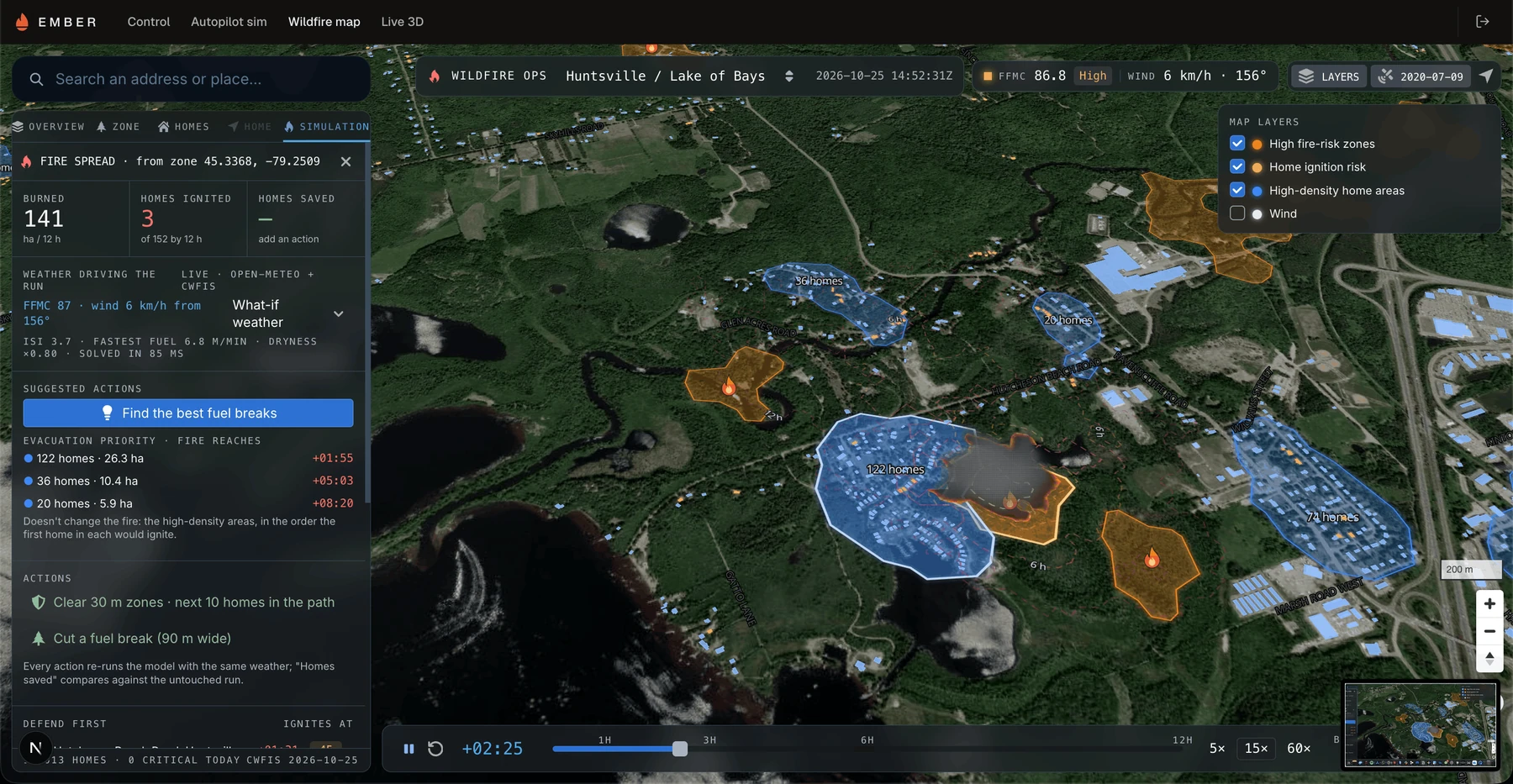Click the tree icon beside Cut a fuel break

[38, 639]
